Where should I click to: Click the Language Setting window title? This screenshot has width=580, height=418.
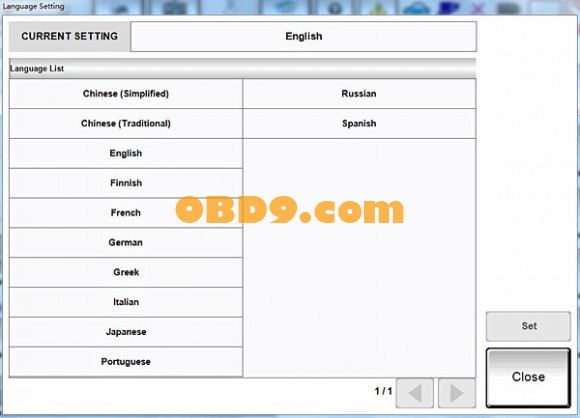click(x=33, y=6)
